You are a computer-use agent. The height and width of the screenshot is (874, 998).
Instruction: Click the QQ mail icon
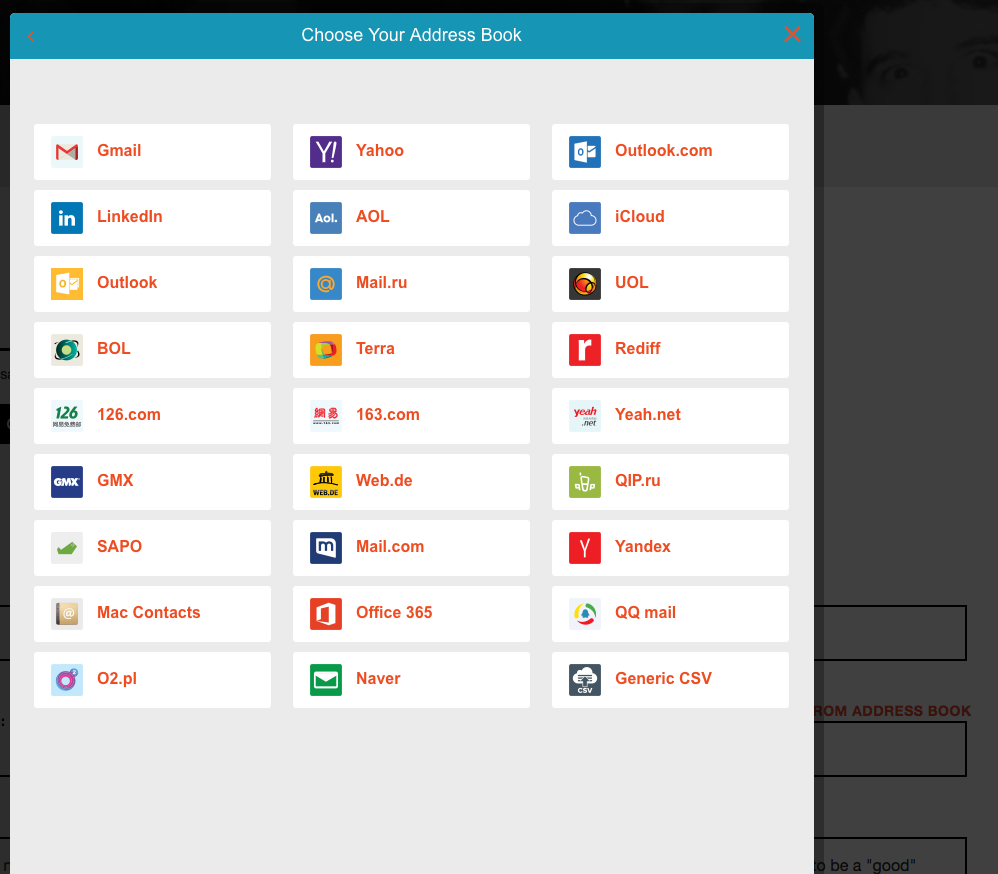(x=585, y=614)
